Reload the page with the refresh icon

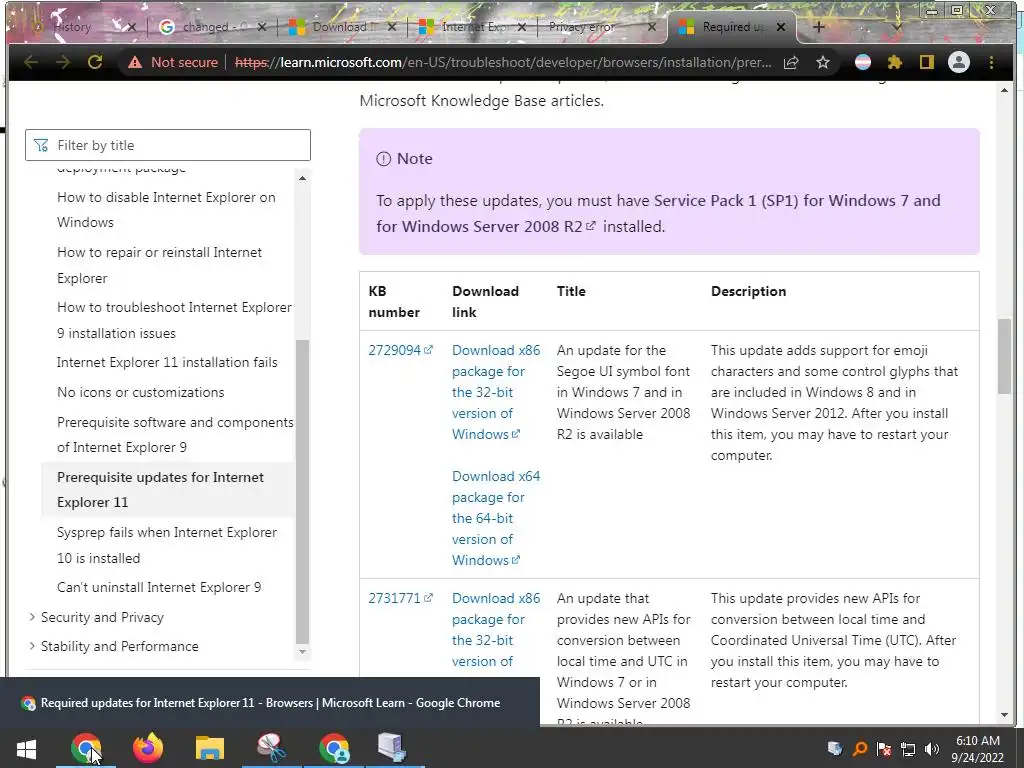point(95,62)
